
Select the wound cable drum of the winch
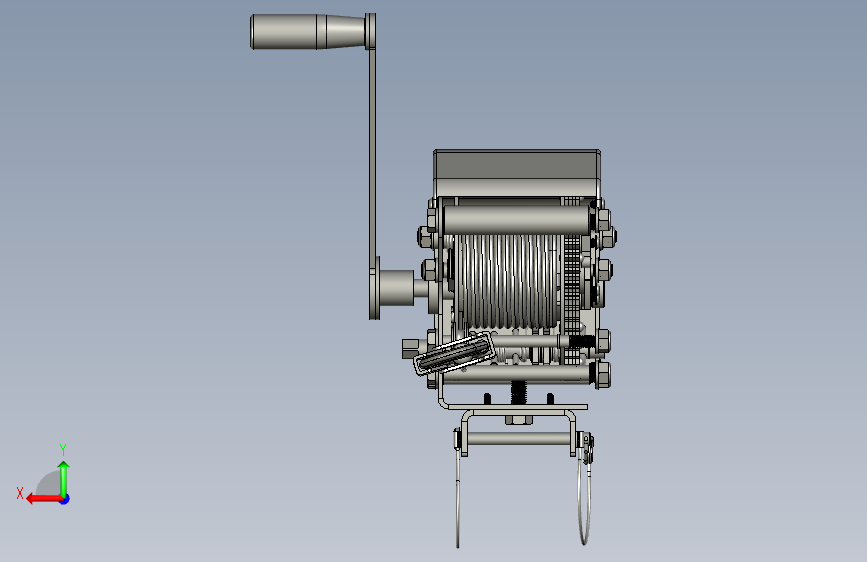pos(508,281)
